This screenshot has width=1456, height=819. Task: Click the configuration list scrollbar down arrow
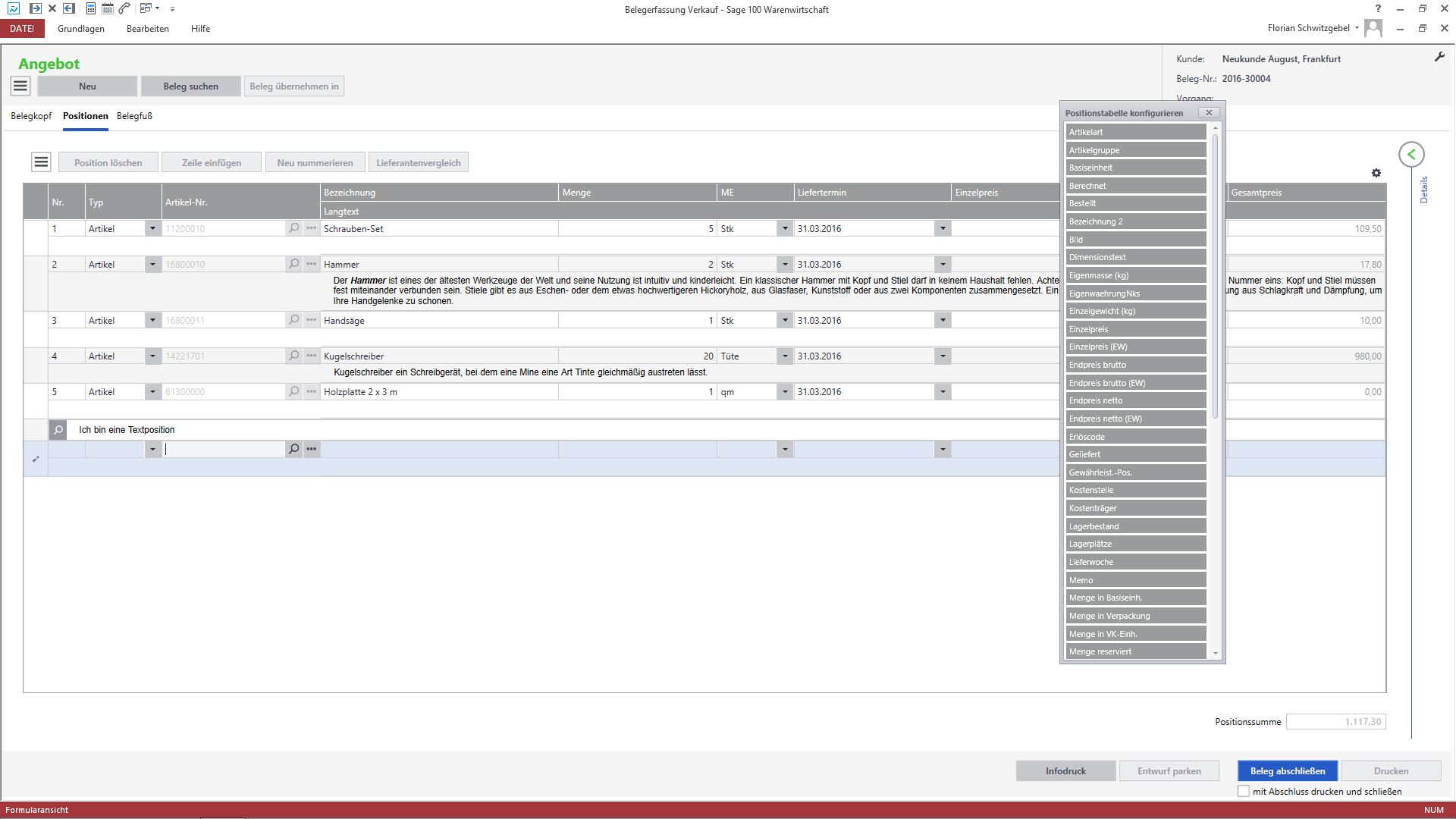click(x=1215, y=653)
